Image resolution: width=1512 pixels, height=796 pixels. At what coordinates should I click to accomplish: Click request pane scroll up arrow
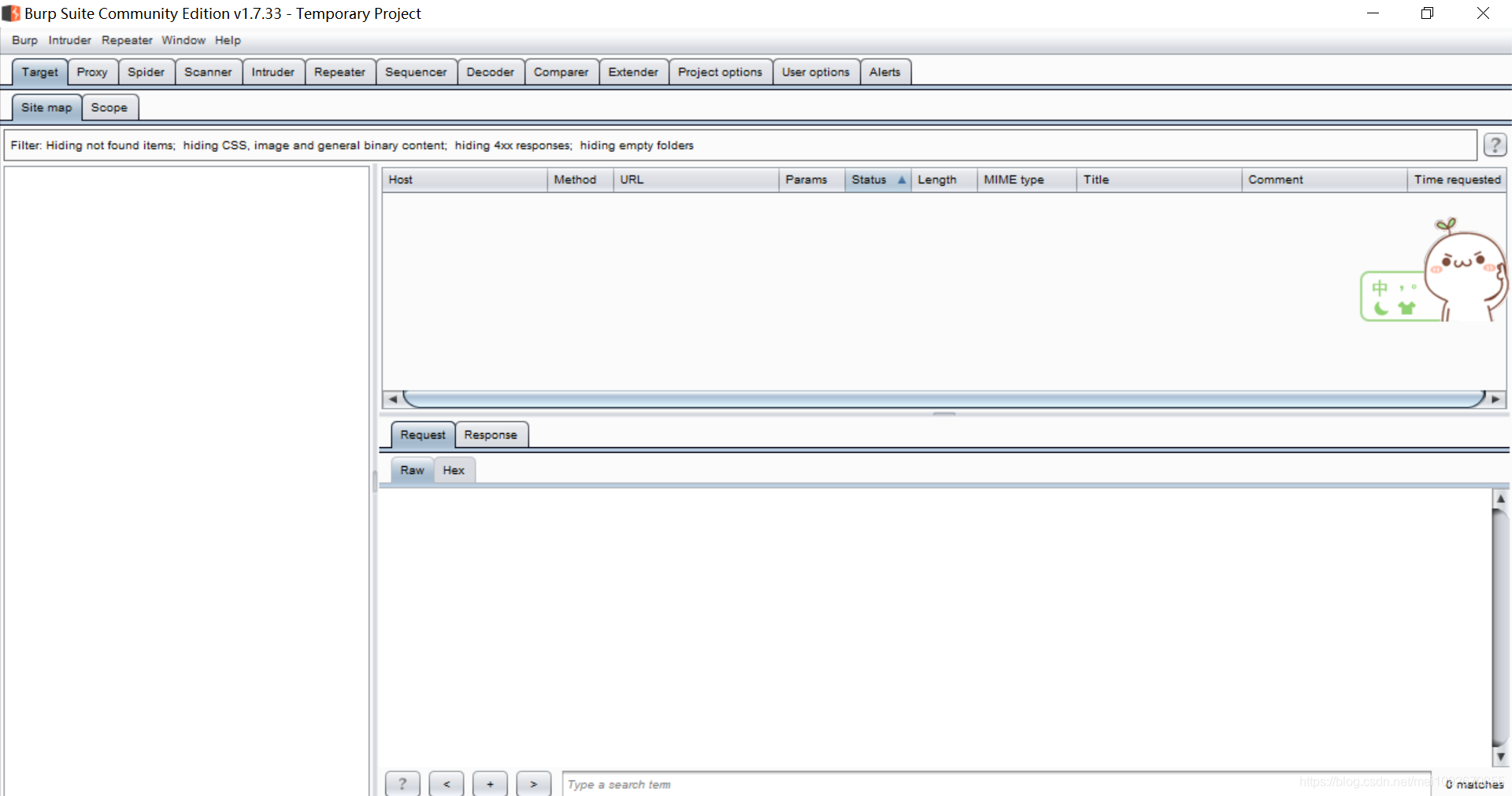[1501, 498]
